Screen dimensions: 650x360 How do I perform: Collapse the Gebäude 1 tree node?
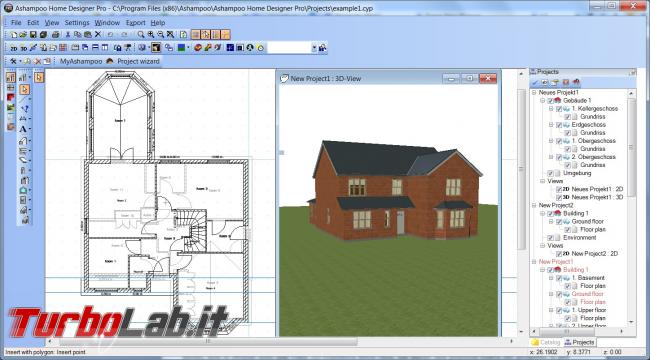click(x=543, y=101)
